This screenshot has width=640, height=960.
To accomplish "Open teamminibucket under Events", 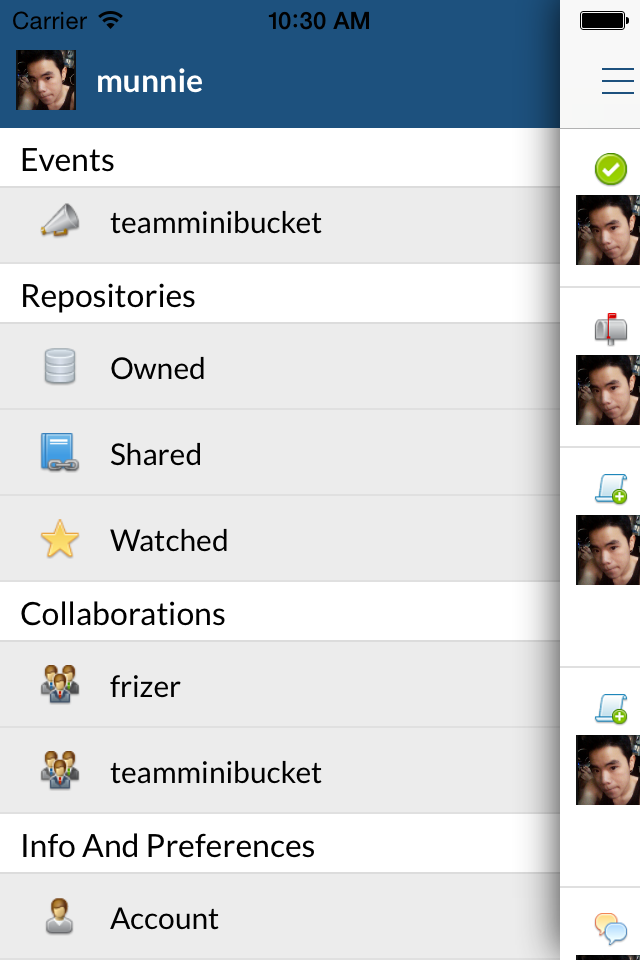I will click(x=216, y=222).
